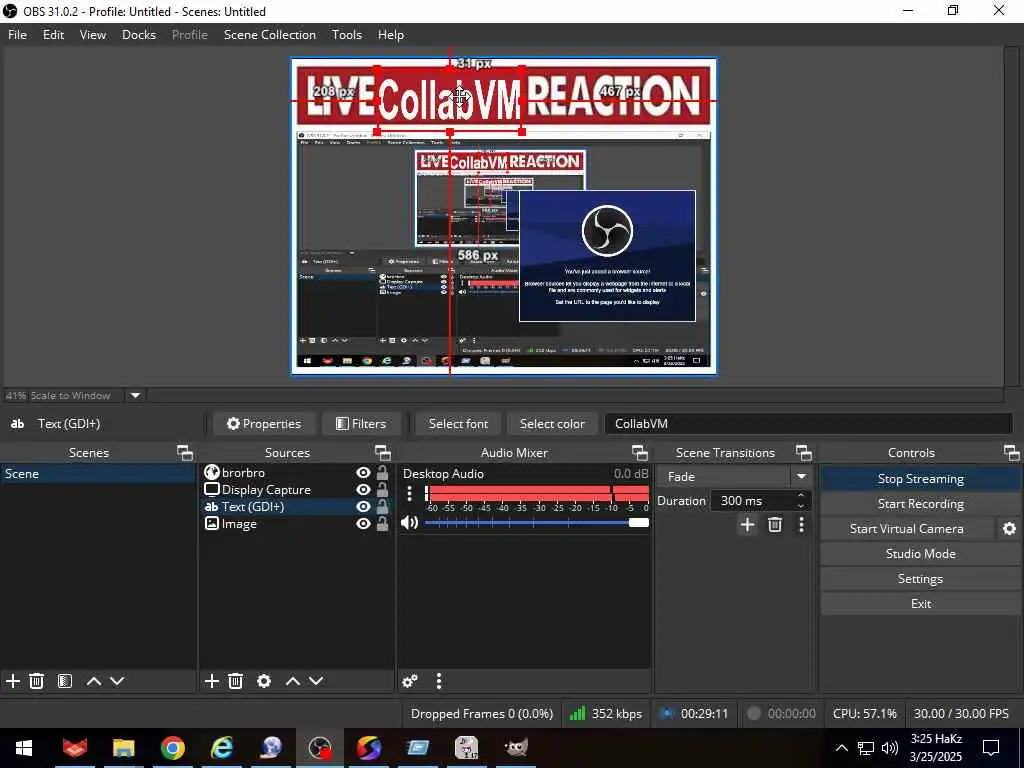Move scene up arrow
Viewport: 1024px width, 768px height.
[x=93, y=681]
